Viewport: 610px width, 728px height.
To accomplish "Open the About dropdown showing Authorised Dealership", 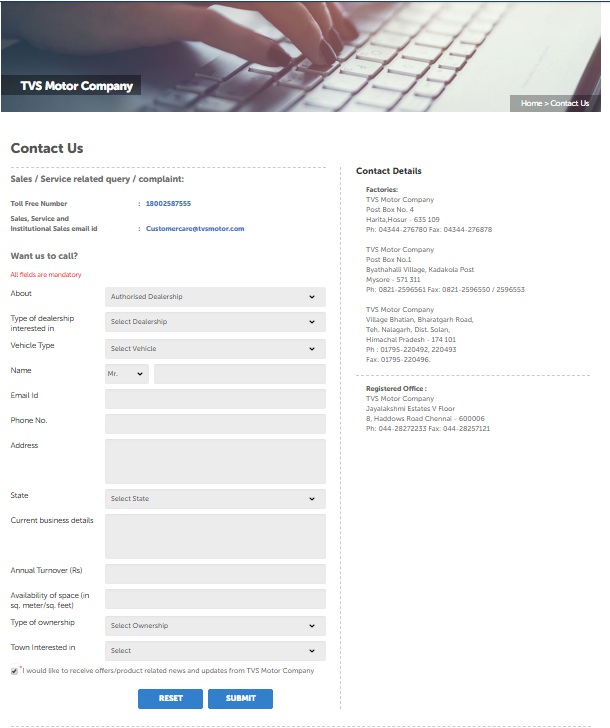I will click(x=215, y=297).
